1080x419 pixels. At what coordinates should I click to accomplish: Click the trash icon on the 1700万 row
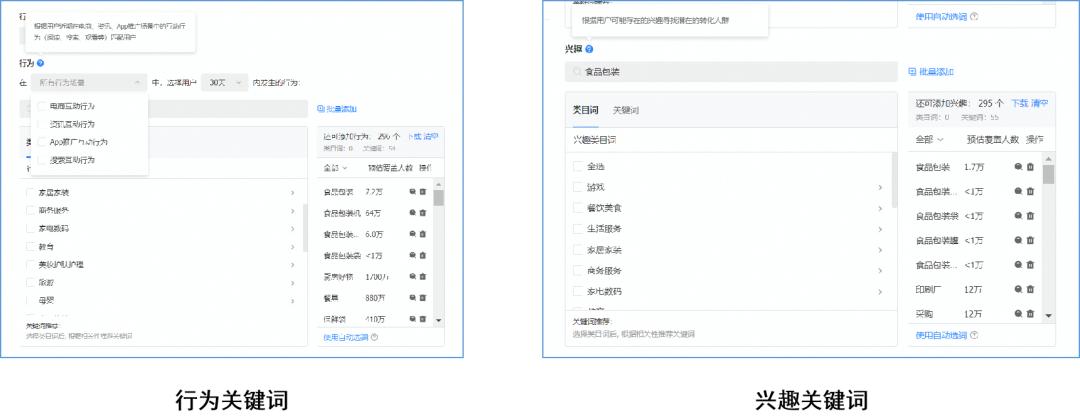423,276
